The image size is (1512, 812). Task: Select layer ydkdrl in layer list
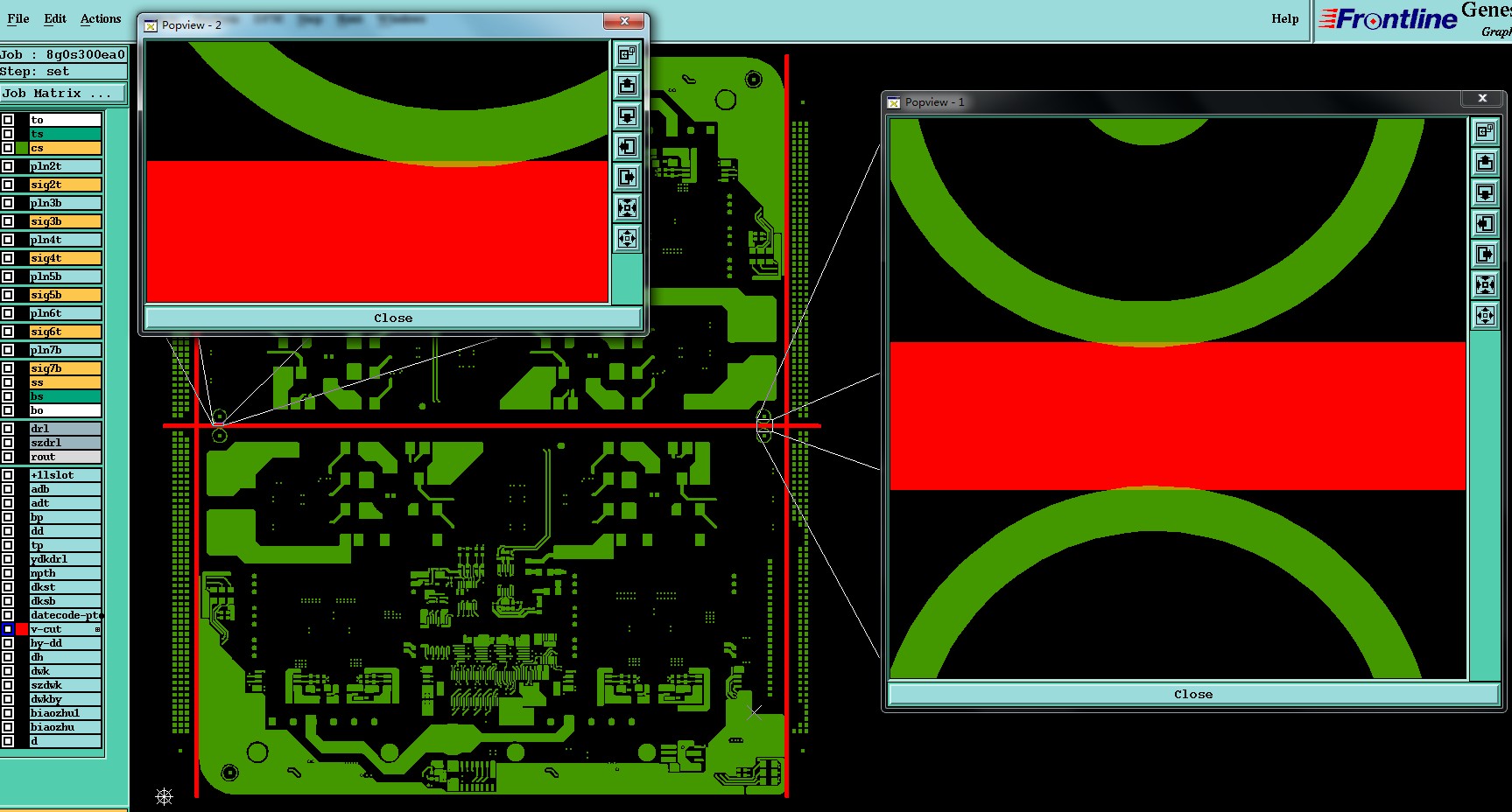66,559
